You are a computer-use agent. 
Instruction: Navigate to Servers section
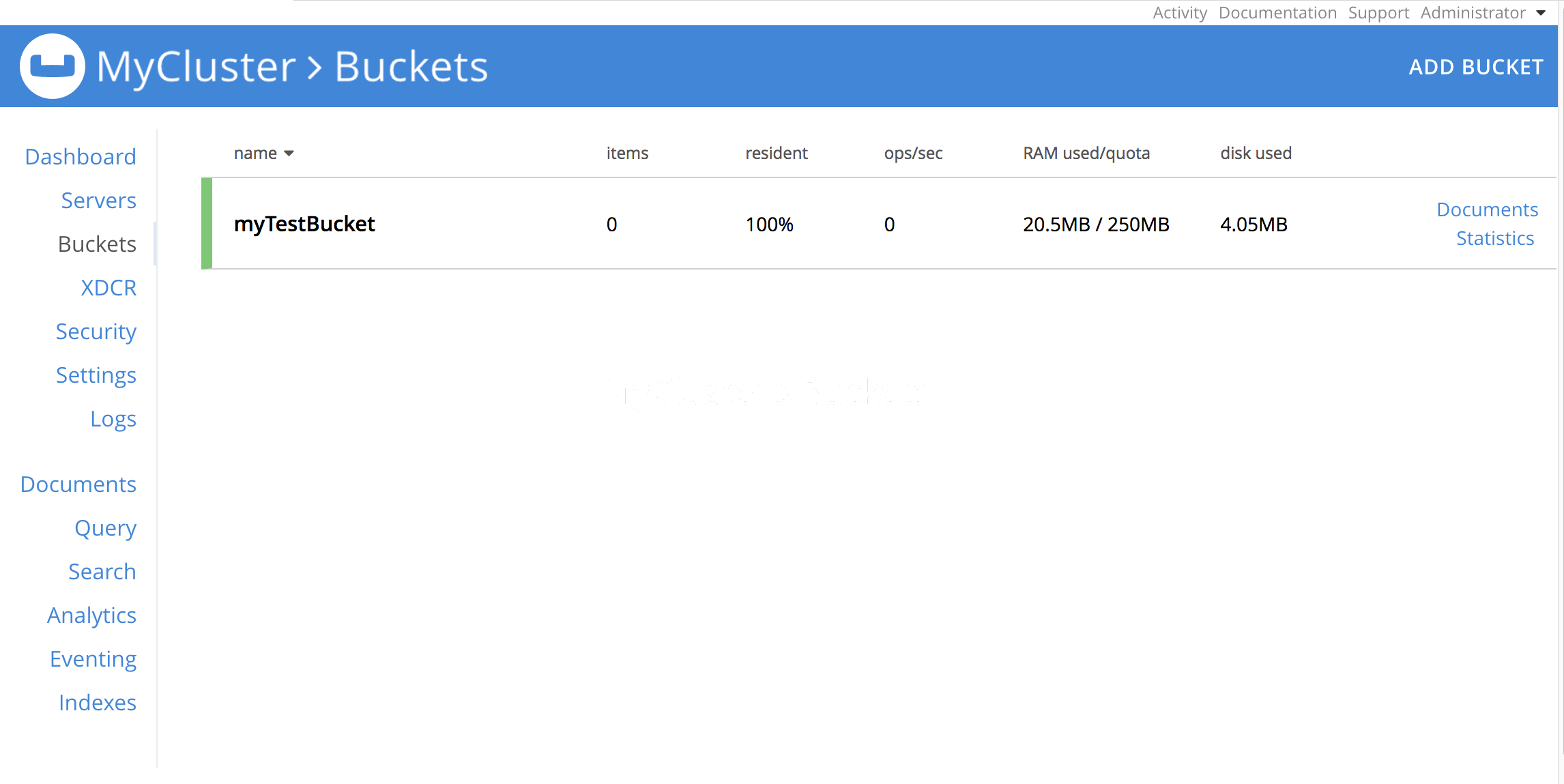98,201
